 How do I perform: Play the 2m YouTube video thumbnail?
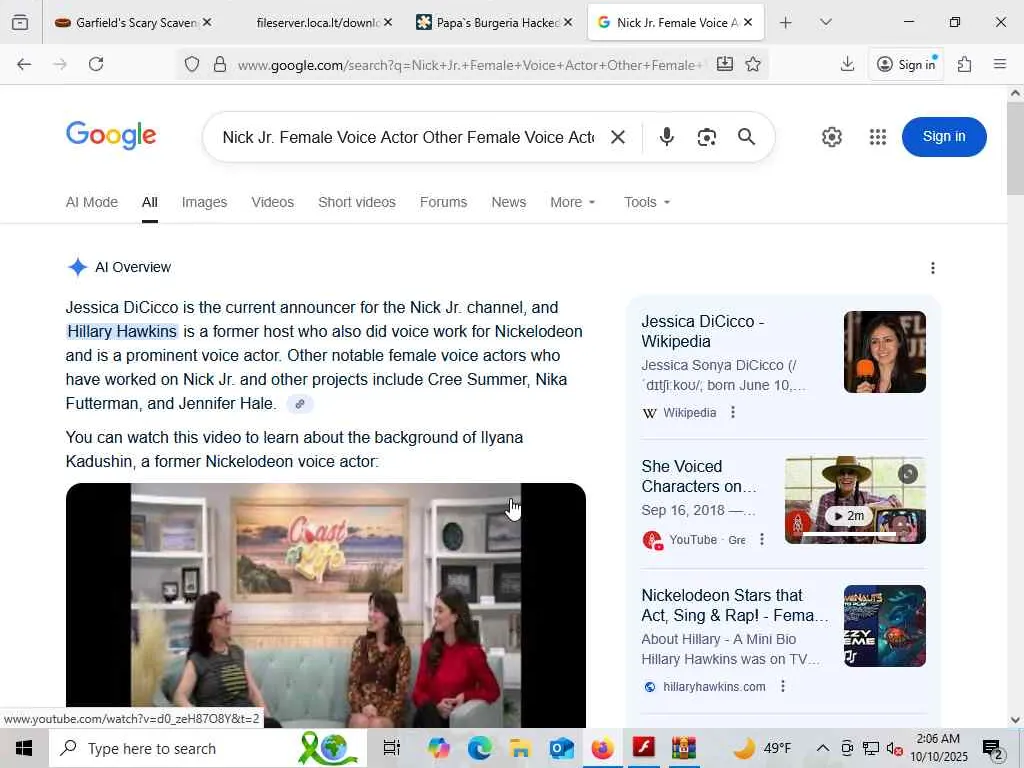(855, 500)
